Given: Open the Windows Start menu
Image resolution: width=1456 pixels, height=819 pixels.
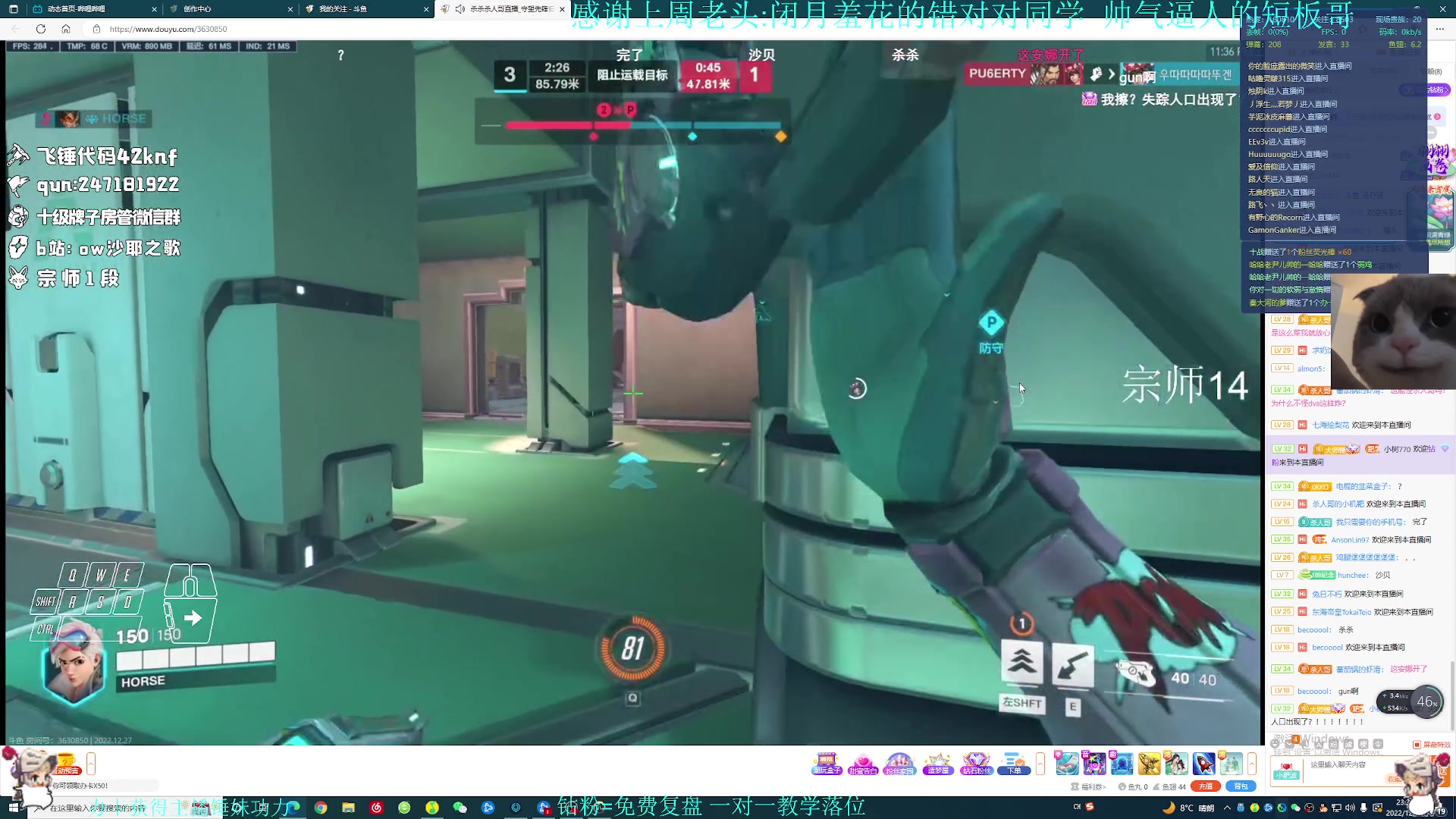Looking at the screenshot, I should coord(13,808).
